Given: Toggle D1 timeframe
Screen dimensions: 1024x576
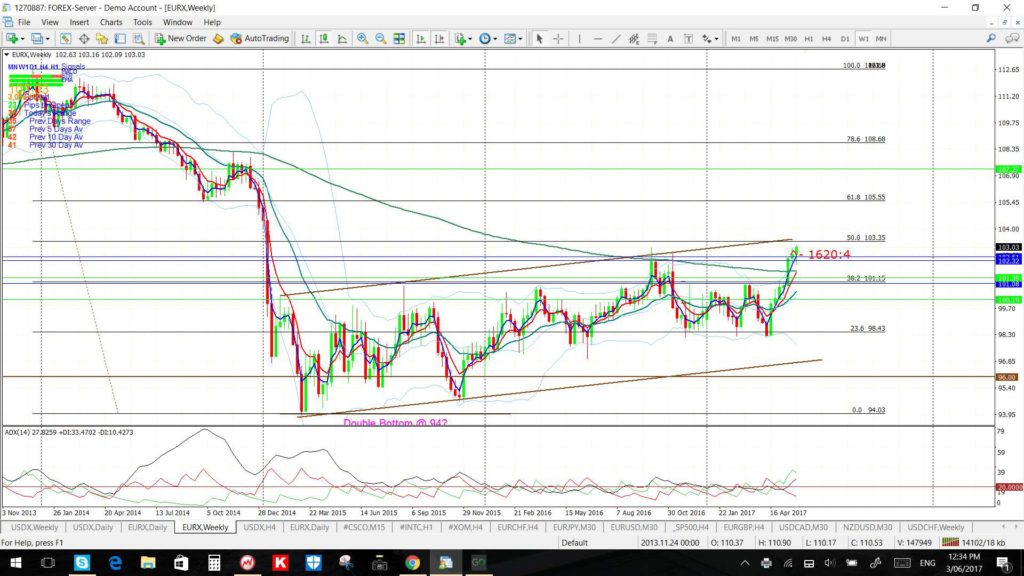Looking at the screenshot, I should click(x=844, y=39).
